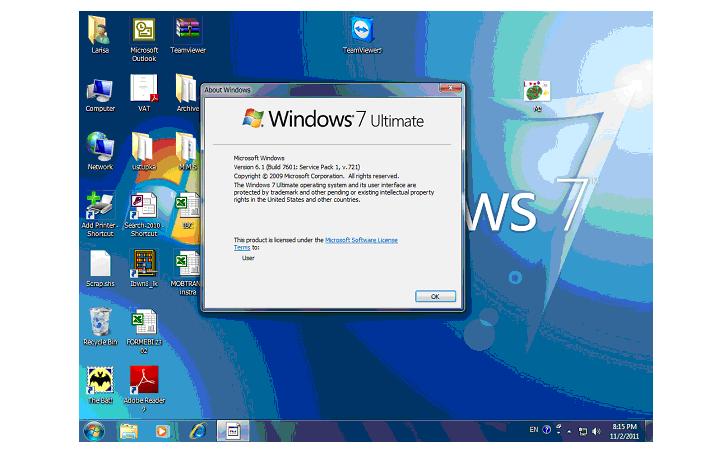This screenshot has height=450, width=720.
Task: Open the network status tray icon
Action: (583, 431)
